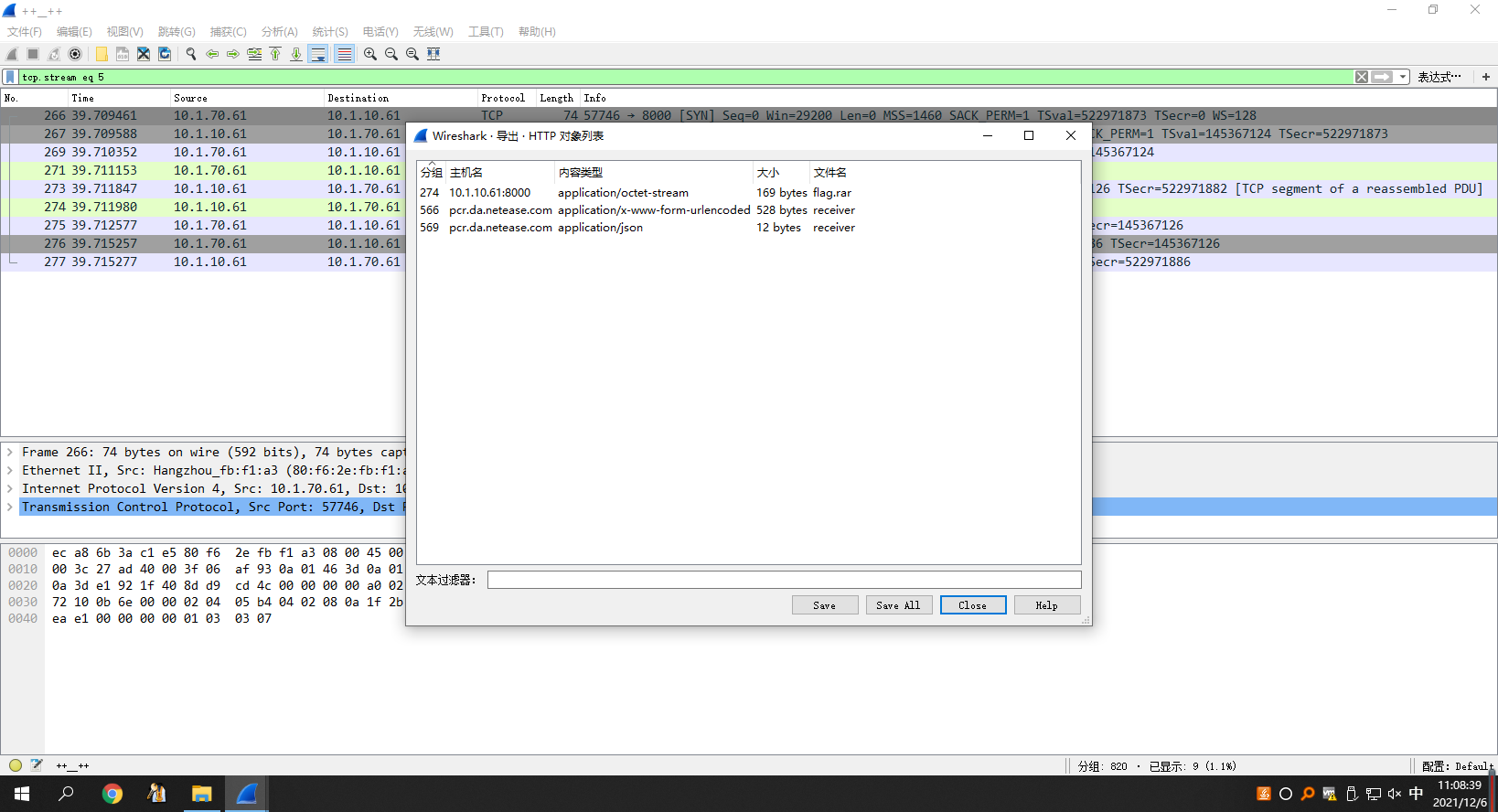Viewport: 1498px width, 812px height.
Task: Open the 统计(S) menu
Action: pyautogui.click(x=330, y=31)
